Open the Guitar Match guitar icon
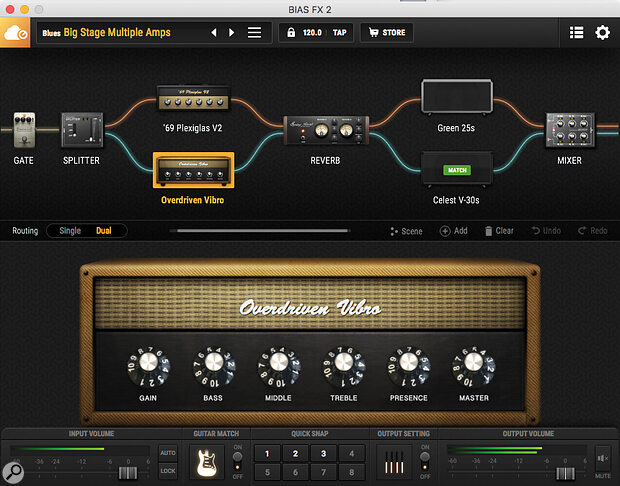Image resolution: width=620 pixels, height=486 pixels. pos(207,462)
